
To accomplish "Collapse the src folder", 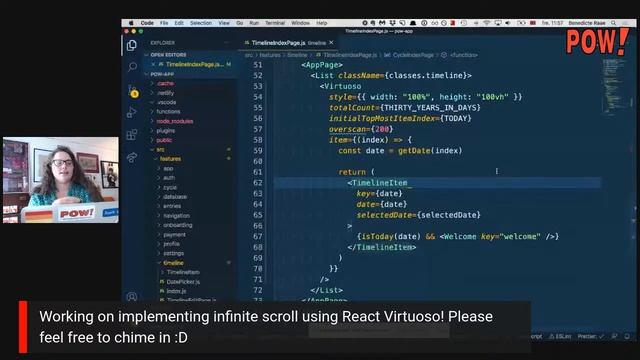I will [160, 149].
